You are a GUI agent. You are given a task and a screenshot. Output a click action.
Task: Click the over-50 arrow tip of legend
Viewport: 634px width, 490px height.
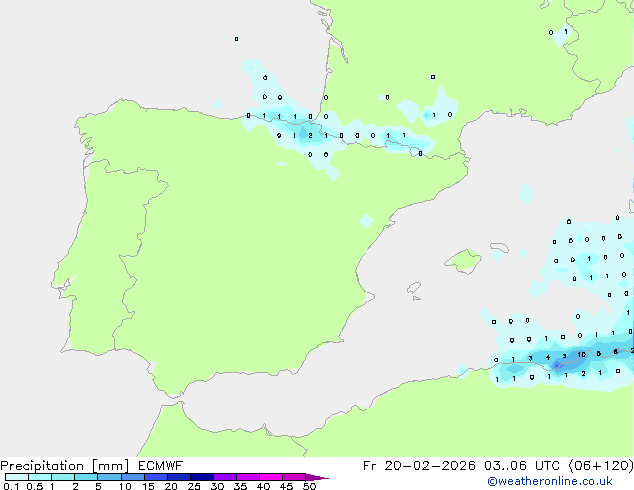[317, 477]
